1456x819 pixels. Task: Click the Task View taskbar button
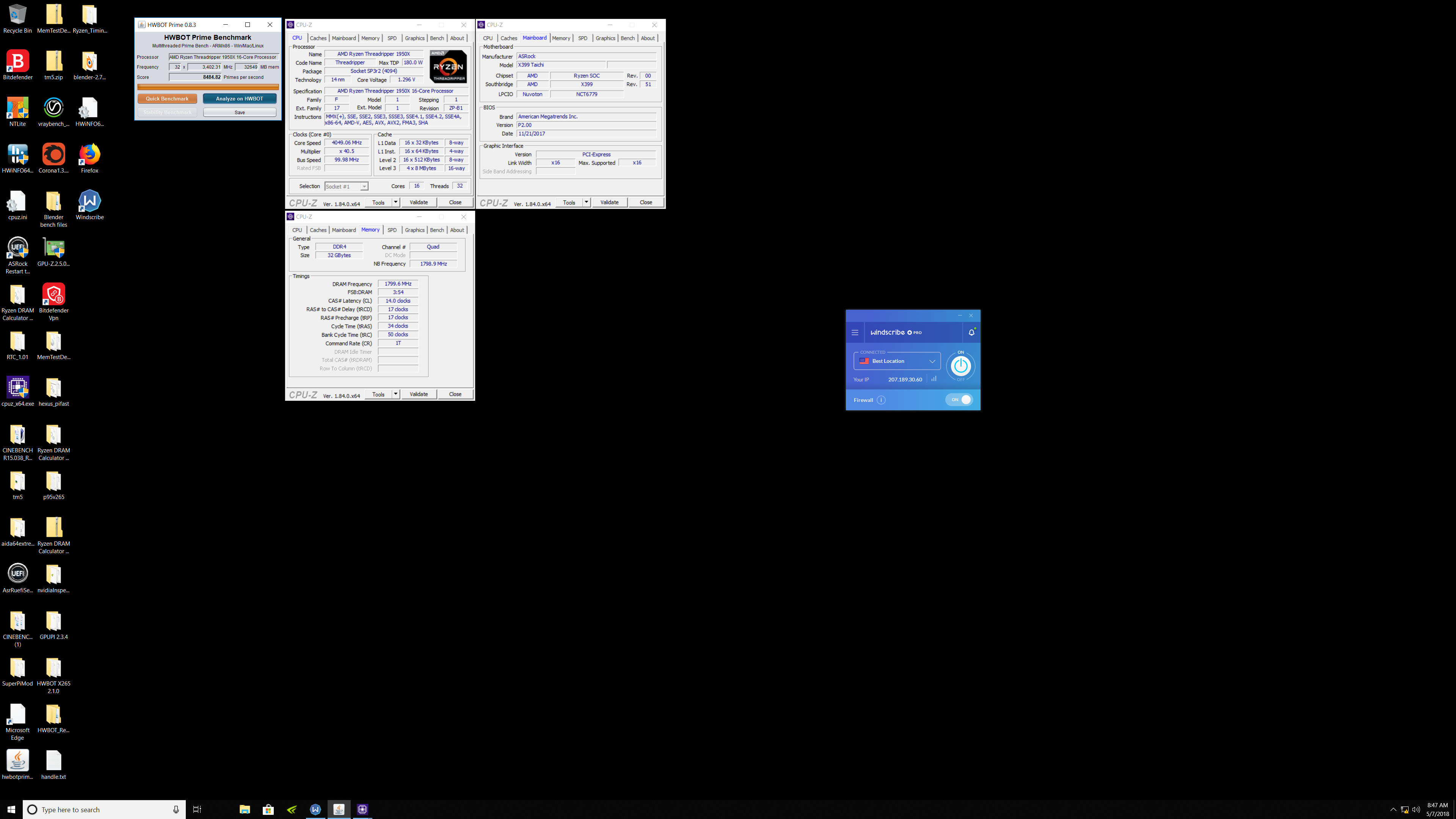tap(197, 810)
